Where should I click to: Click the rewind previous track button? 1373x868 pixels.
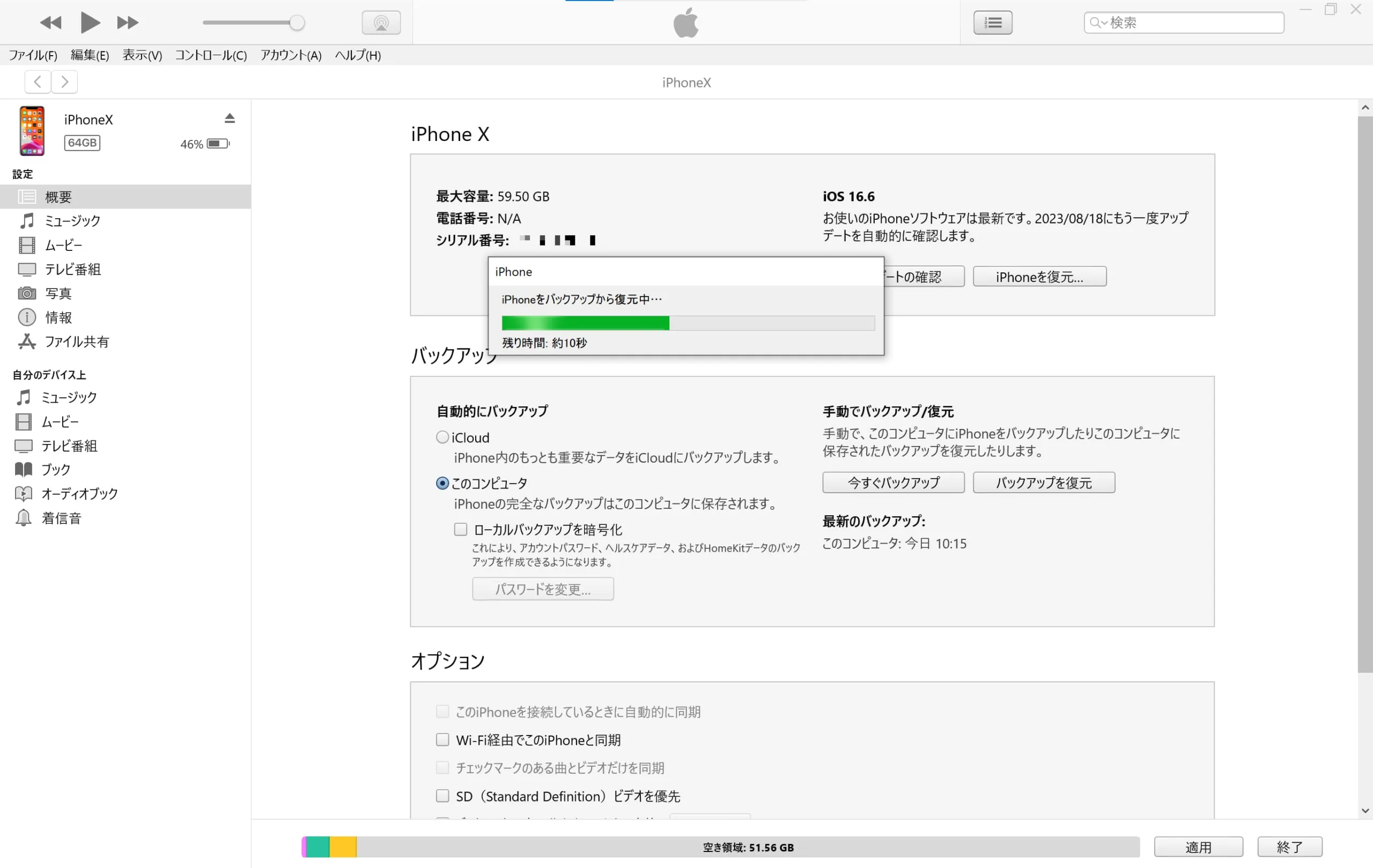pos(51,23)
